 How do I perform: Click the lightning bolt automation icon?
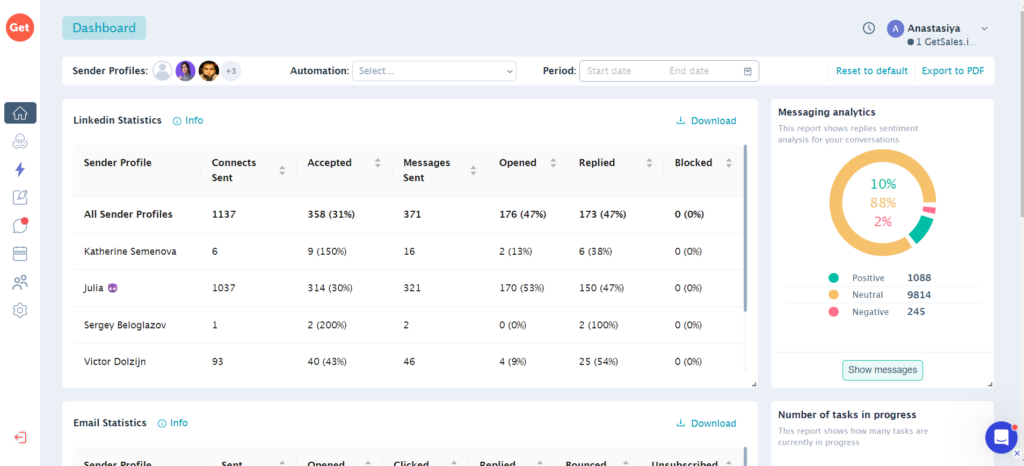point(20,169)
